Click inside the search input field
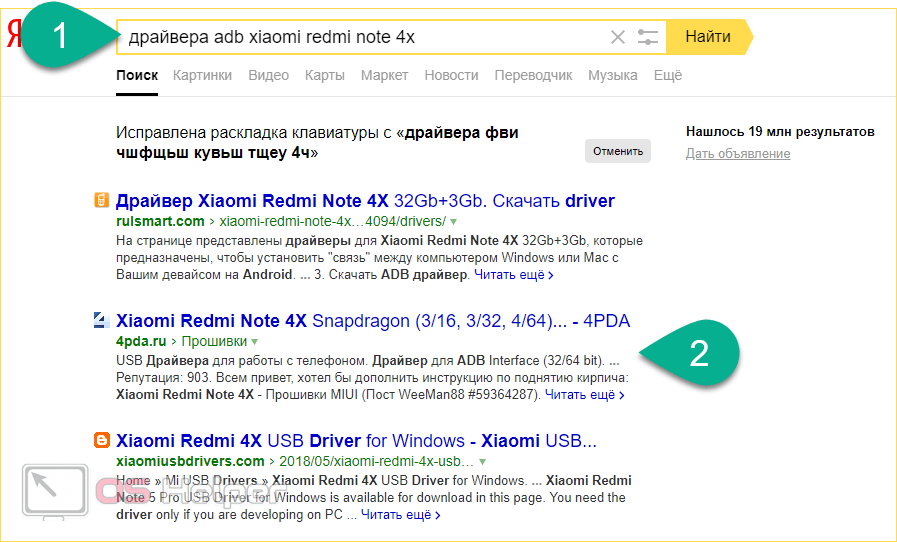 coord(360,37)
